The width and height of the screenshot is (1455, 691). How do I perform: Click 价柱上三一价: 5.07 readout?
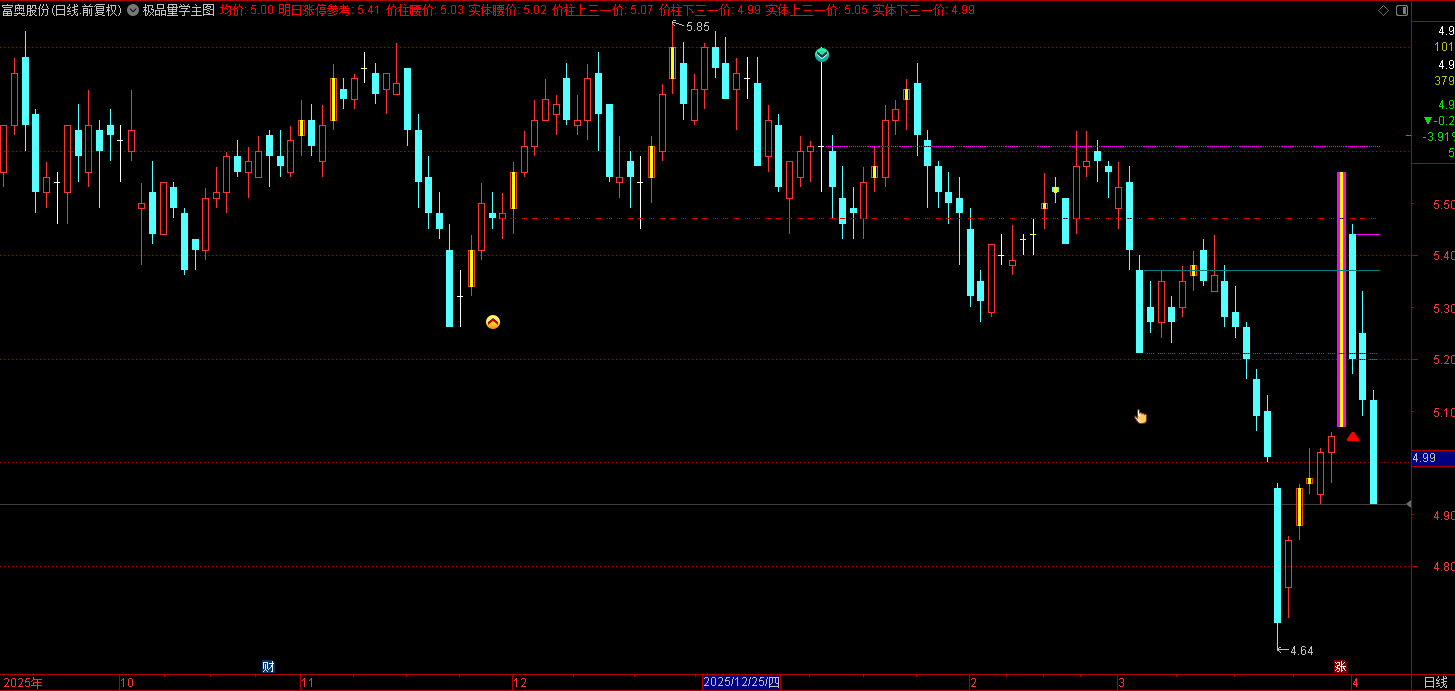coord(603,10)
